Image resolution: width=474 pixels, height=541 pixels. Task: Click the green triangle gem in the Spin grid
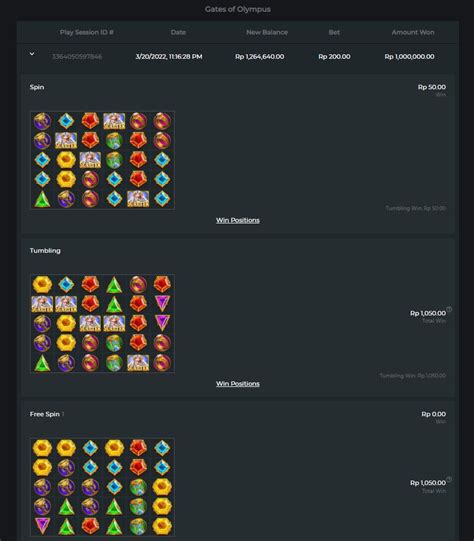(42, 199)
